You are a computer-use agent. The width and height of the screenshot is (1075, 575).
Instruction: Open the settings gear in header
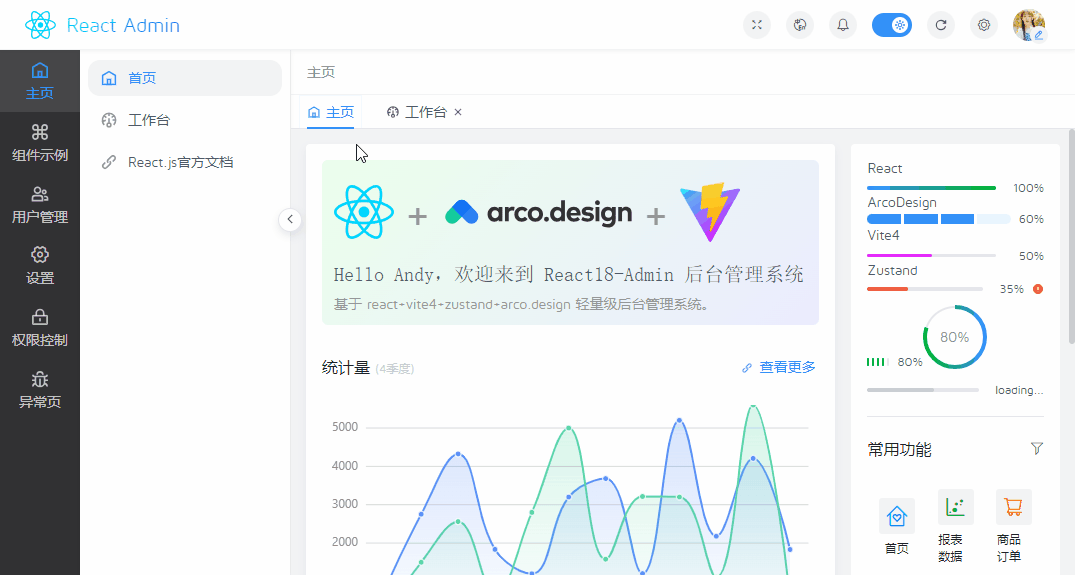click(984, 25)
